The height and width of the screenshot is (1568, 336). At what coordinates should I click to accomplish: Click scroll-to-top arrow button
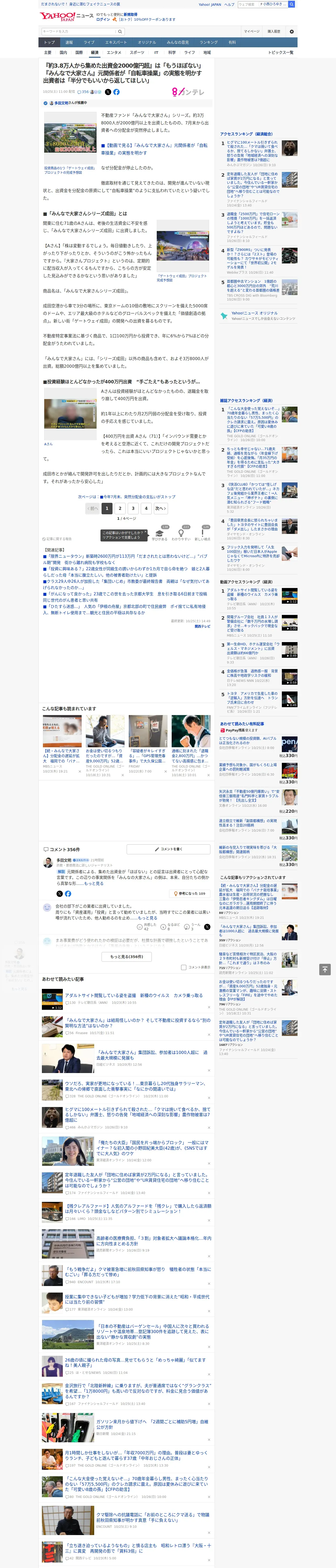[x=326, y=970]
